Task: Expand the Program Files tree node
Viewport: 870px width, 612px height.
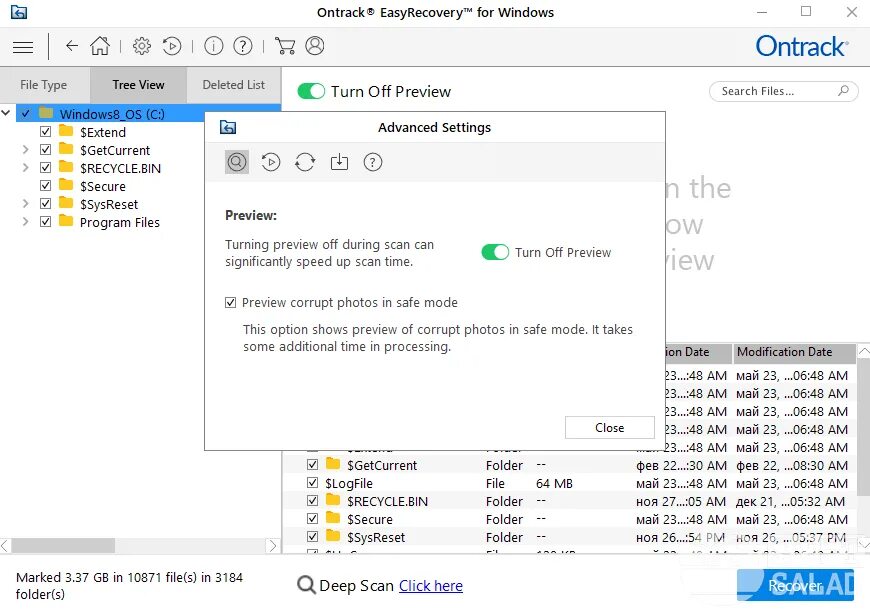Action: click(x=26, y=221)
